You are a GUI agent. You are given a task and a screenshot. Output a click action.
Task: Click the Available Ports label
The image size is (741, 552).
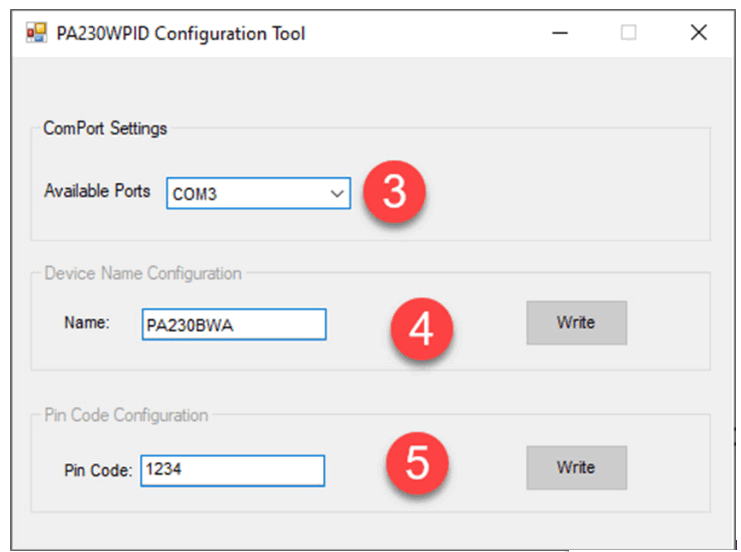[x=97, y=191]
